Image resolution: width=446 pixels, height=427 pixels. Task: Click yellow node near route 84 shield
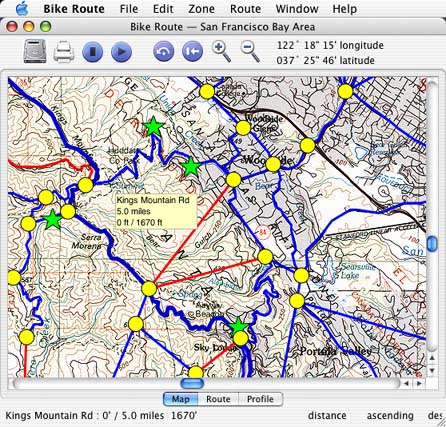click(265, 257)
